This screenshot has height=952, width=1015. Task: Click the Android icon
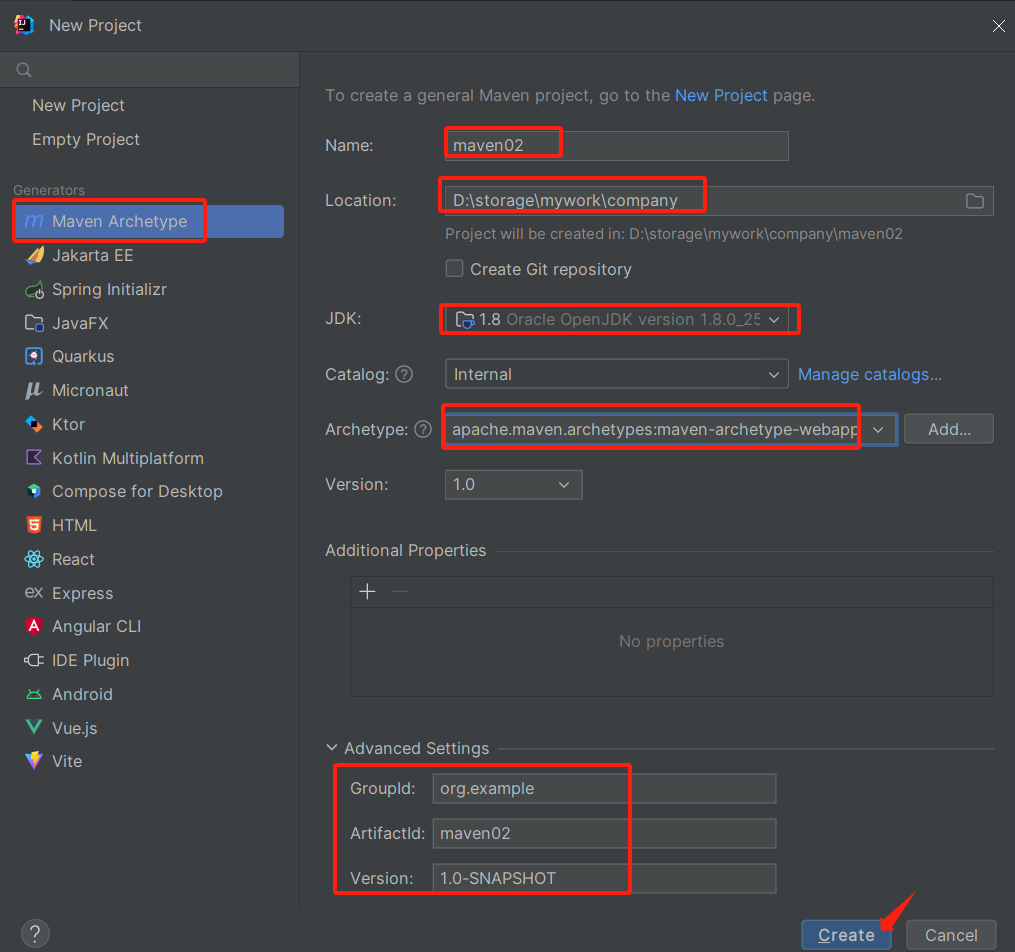point(34,694)
